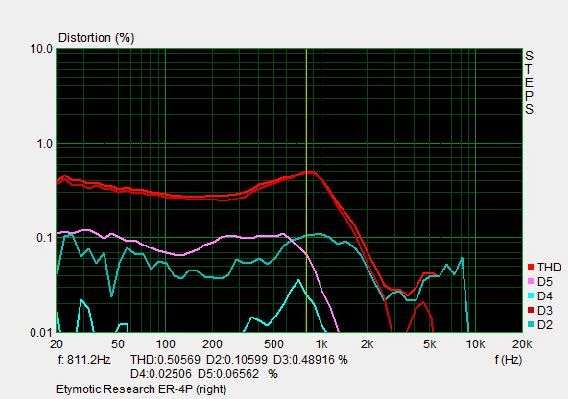Click the 'f (Hz)' axis label
Screen dimensions: 568x399
tap(508, 360)
